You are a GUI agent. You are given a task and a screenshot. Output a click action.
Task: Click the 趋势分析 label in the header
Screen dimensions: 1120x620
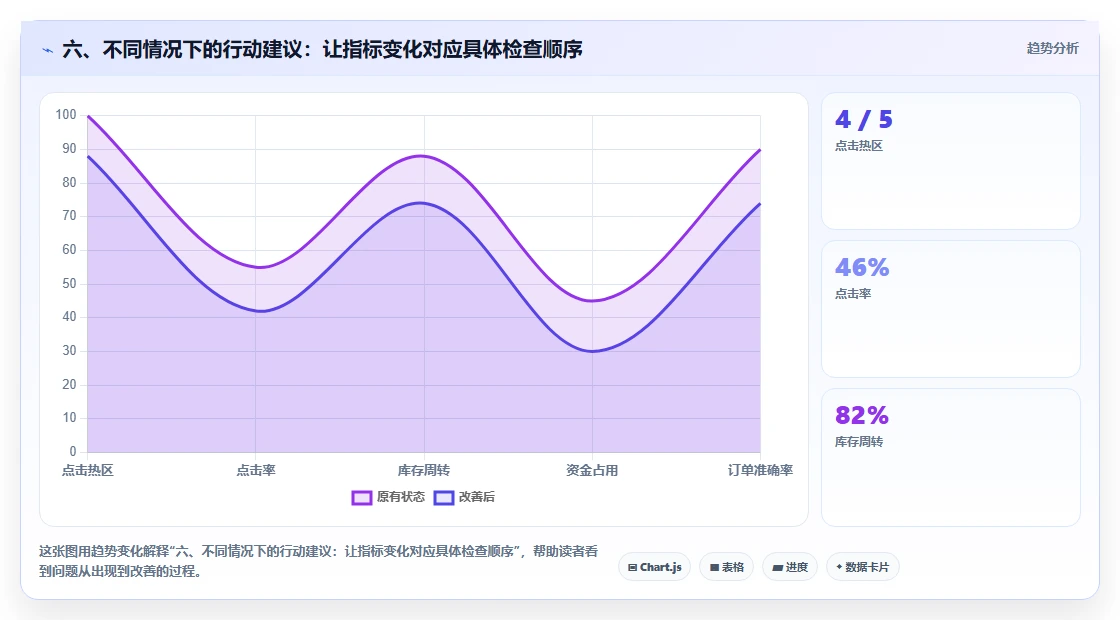coord(1052,49)
